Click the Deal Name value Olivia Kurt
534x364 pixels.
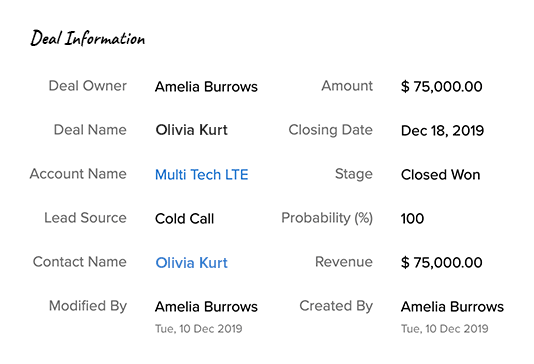pos(191,130)
